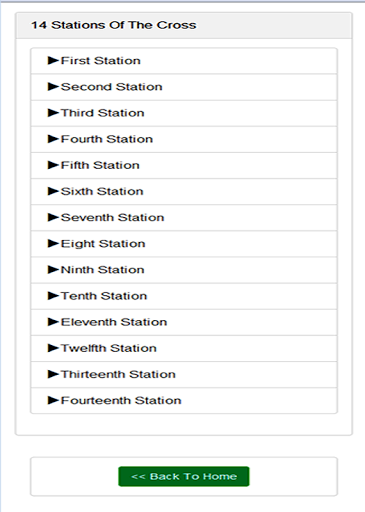This screenshot has width=365, height=512.
Task: Click the triangle icon beside Fifth Station
Action: point(53,165)
